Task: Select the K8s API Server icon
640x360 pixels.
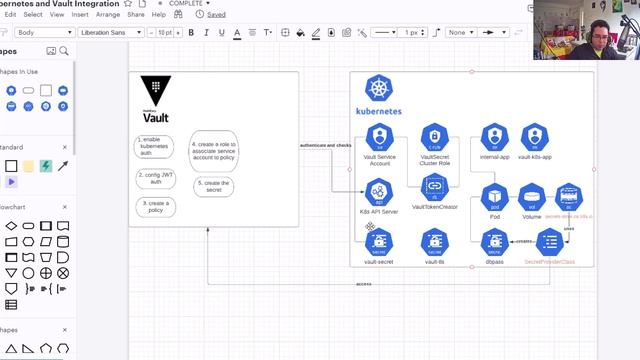Action: point(379,192)
